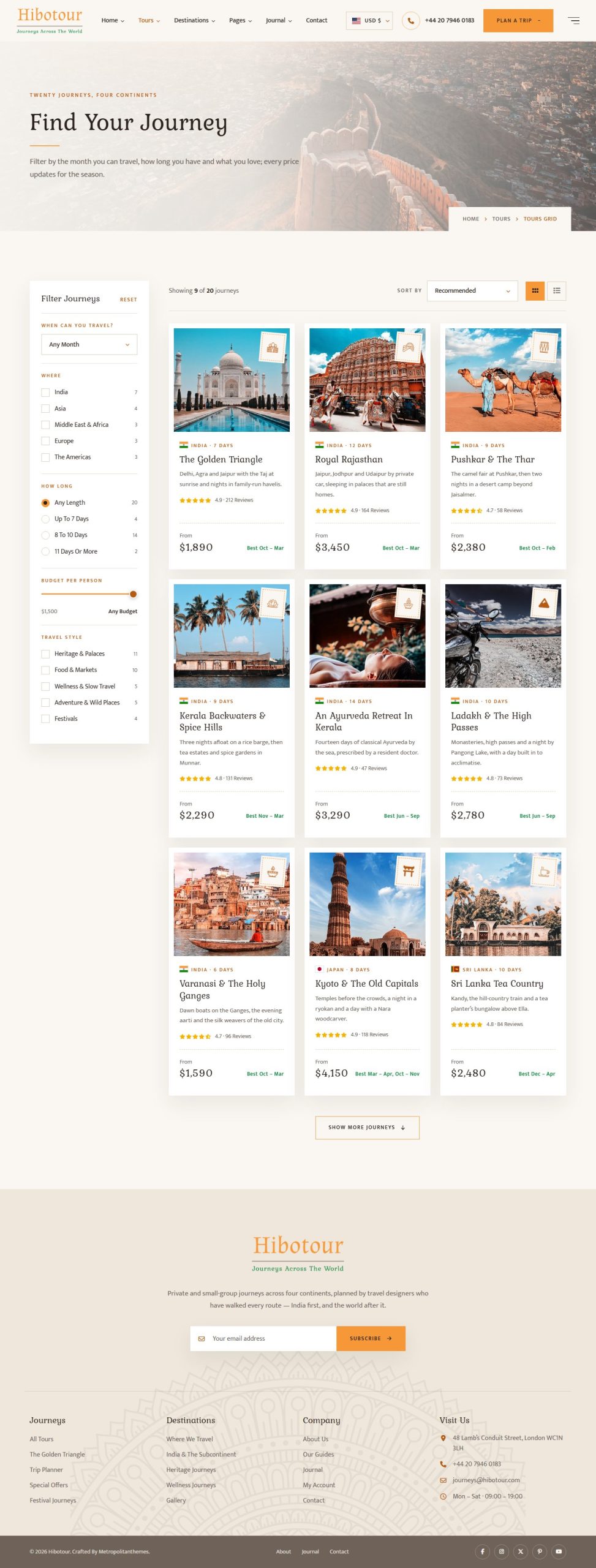This screenshot has width=596, height=1568.
Task: Reset the journey filters
Action: [x=129, y=300]
